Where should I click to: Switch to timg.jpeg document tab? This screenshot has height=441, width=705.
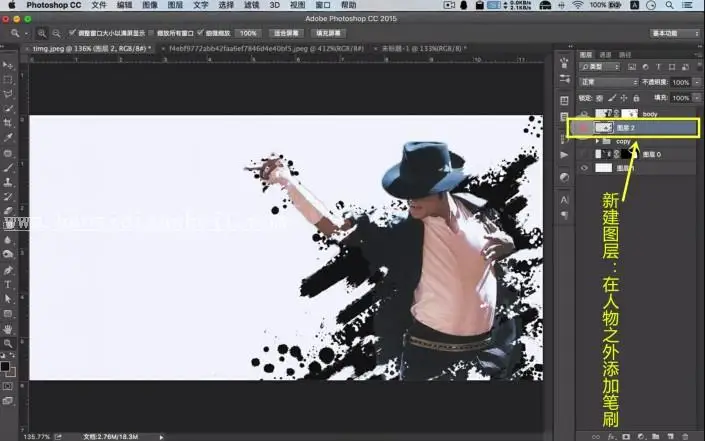point(89,49)
